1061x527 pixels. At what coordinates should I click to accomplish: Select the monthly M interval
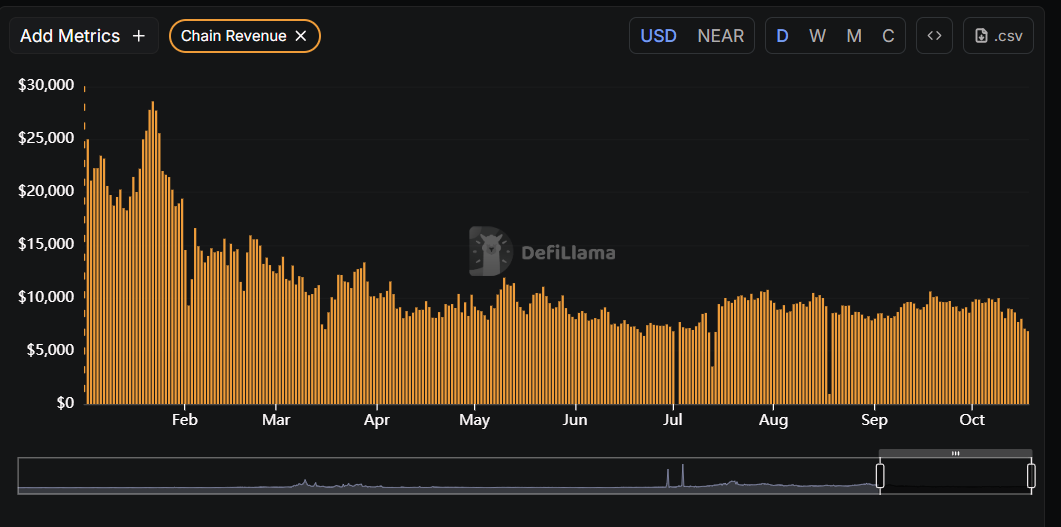tap(853, 36)
